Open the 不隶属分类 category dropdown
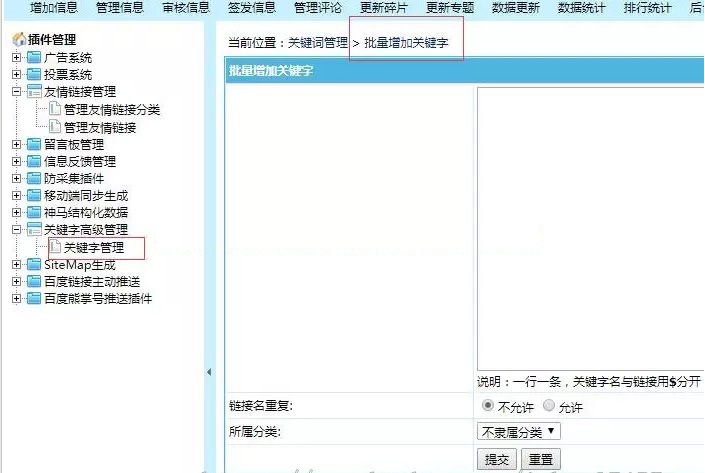Viewport: 705px width, 473px height. point(518,432)
